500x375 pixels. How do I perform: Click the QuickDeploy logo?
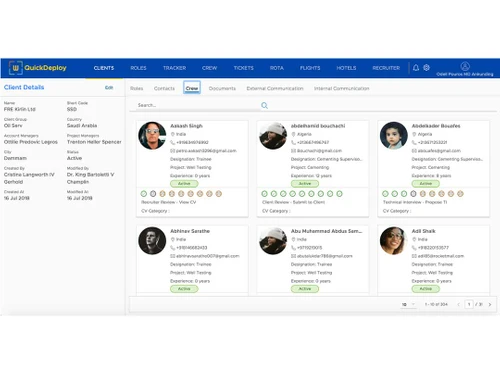[38, 68]
